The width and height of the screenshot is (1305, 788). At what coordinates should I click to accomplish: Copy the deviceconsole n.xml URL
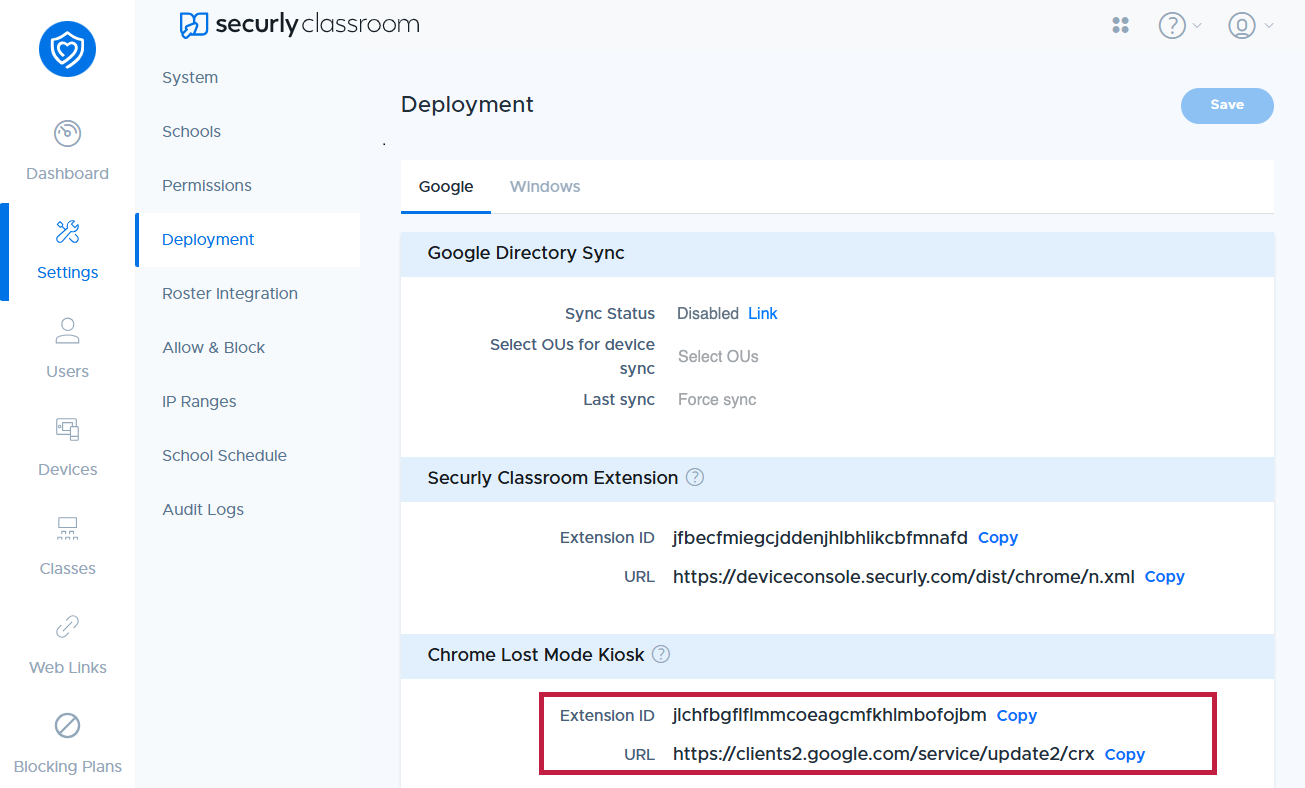[1164, 576]
